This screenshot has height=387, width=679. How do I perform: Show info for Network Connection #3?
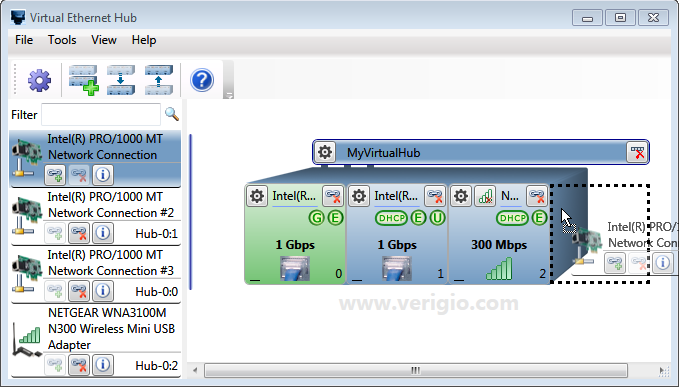pos(103,291)
